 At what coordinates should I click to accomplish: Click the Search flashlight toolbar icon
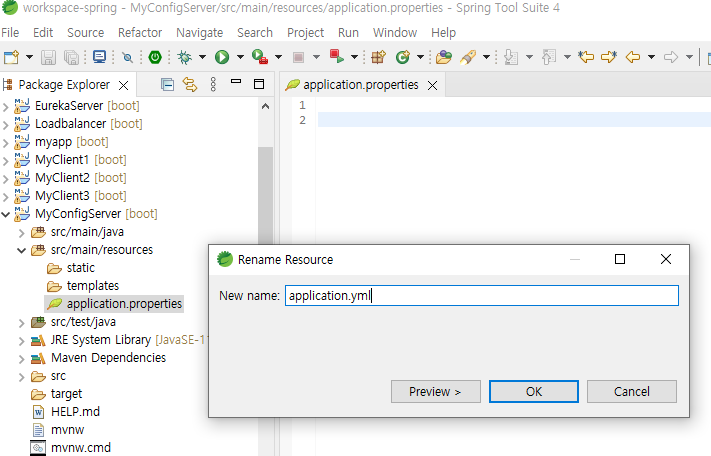click(468, 57)
